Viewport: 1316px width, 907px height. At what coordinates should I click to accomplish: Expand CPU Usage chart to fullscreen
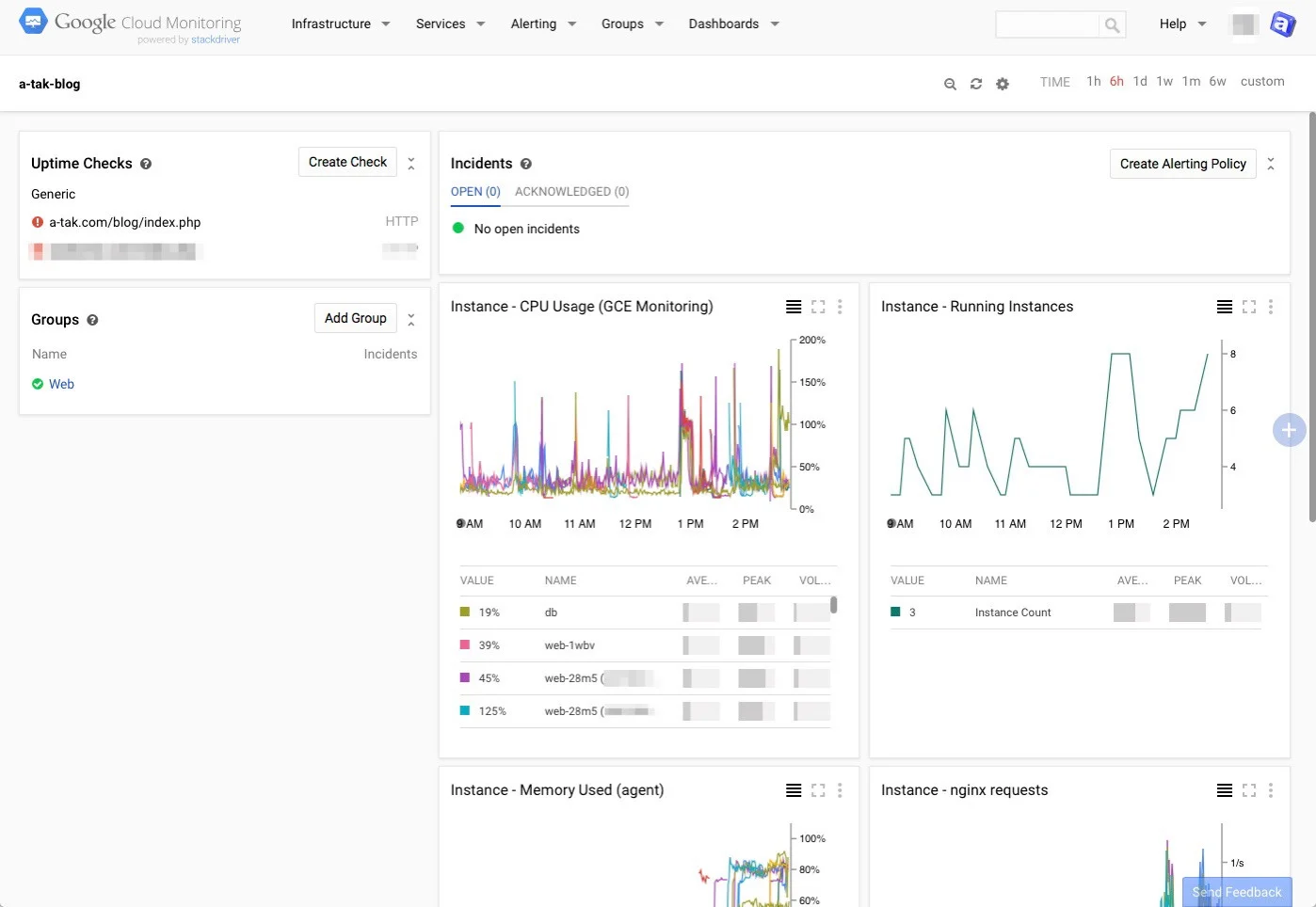pyautogui.click(x=818, y=307)
